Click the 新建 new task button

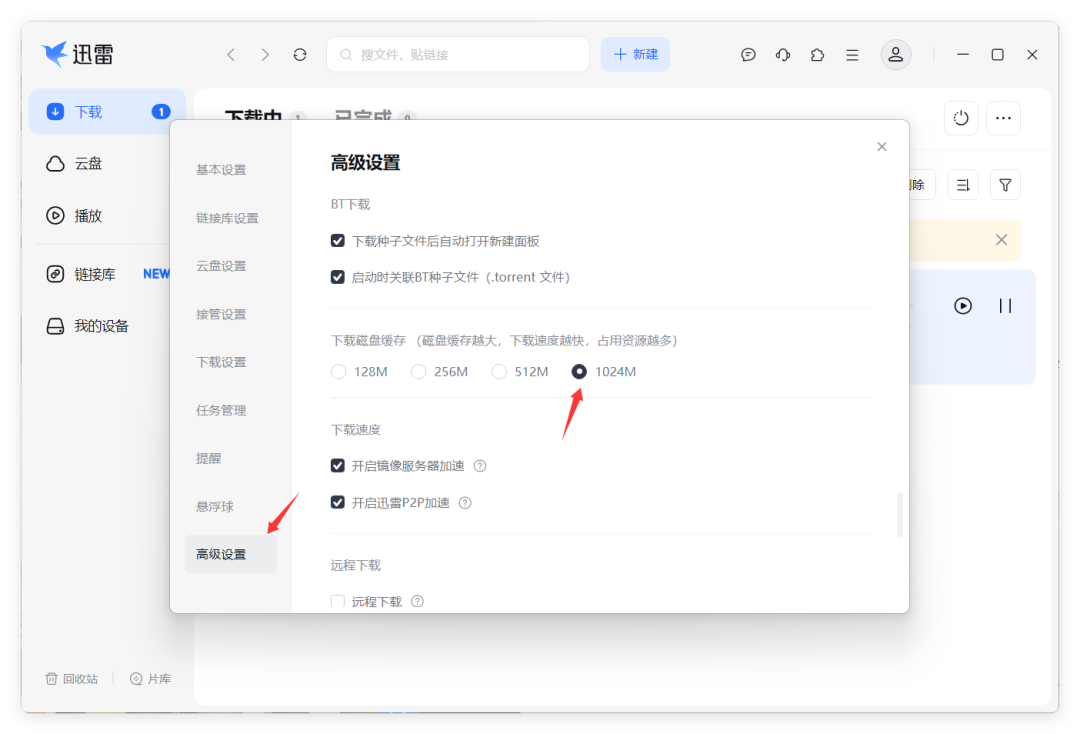pyautogui.click(x=635, y=54)
